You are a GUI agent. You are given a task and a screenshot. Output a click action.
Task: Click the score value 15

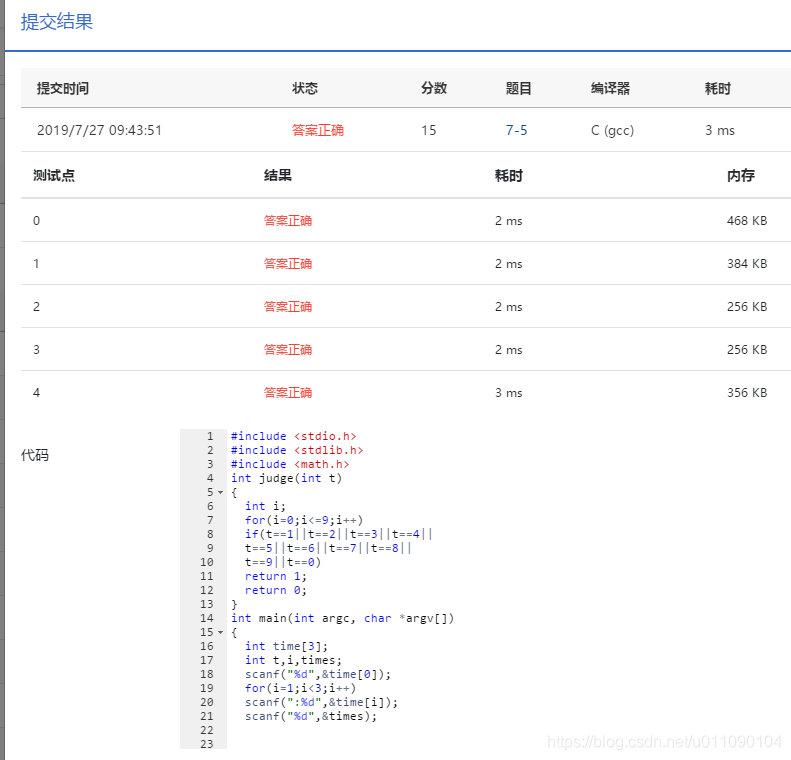429,130
